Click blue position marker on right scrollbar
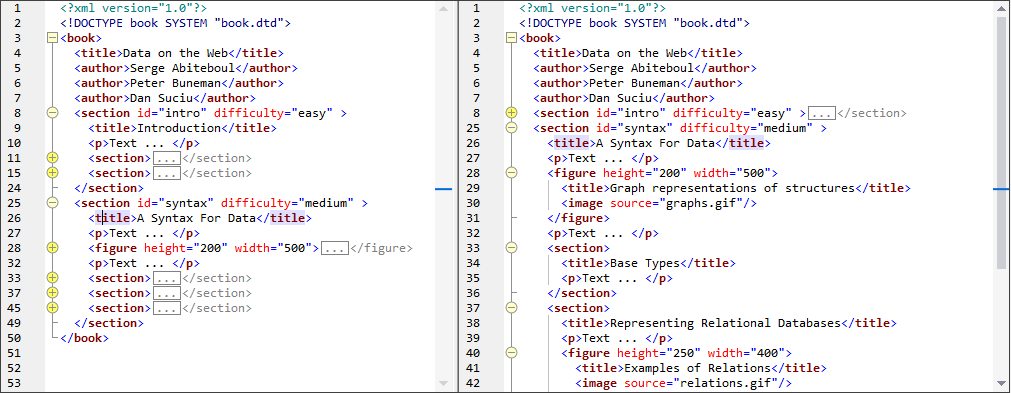 [1001, 189]
